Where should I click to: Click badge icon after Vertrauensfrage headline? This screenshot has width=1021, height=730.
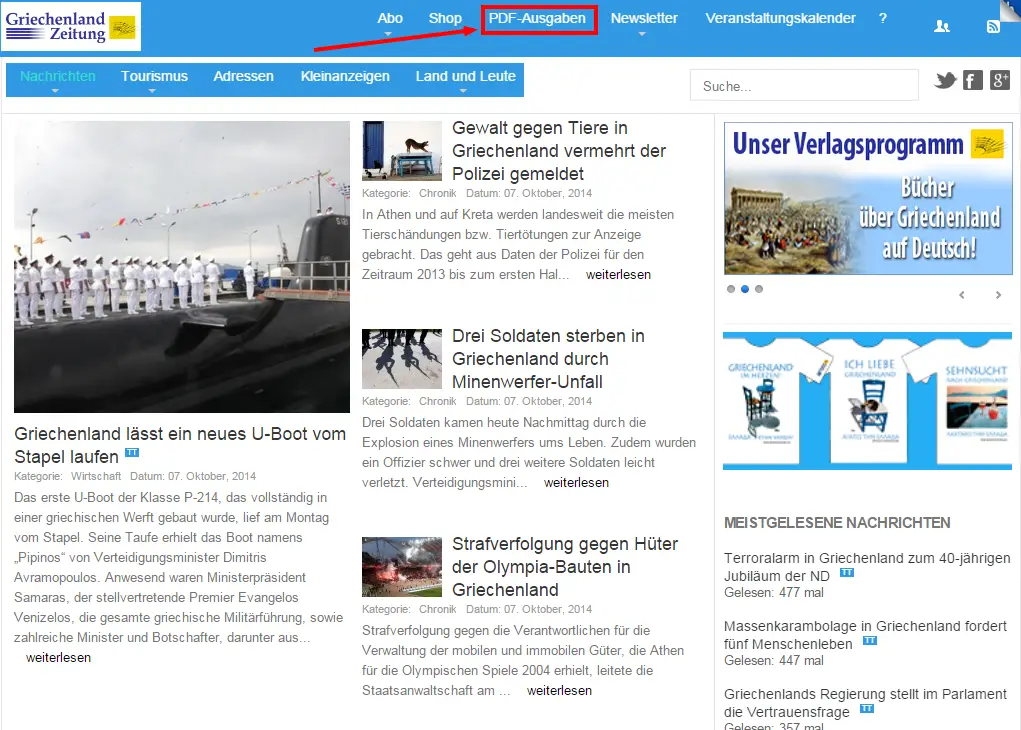click(867, 709)
